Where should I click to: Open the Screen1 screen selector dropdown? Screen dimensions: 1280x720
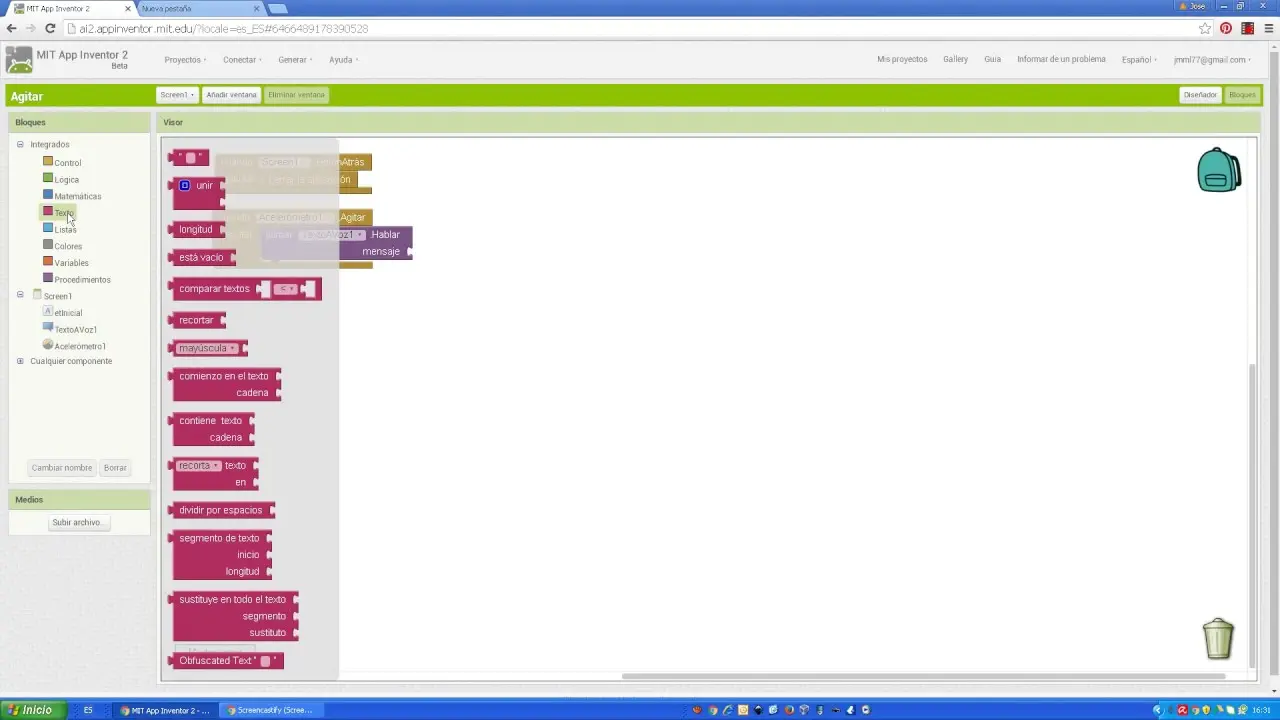(176, 95)
